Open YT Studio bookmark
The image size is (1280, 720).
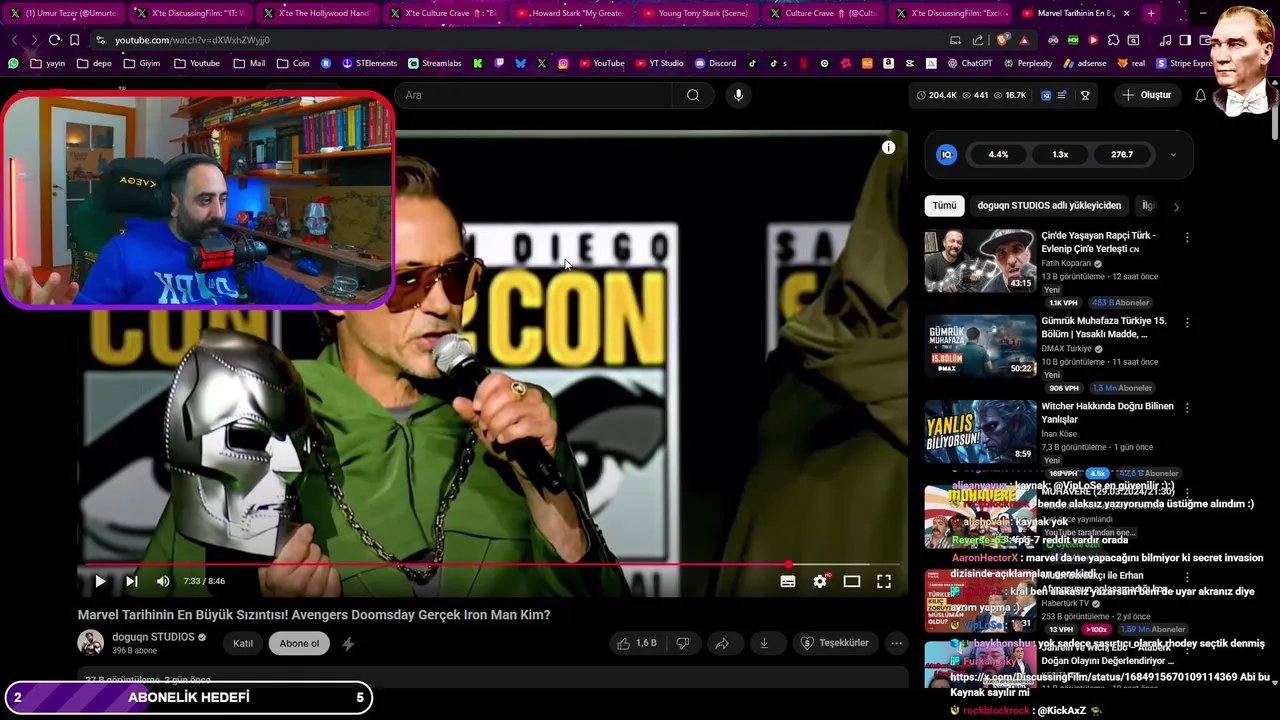point(658,63)
